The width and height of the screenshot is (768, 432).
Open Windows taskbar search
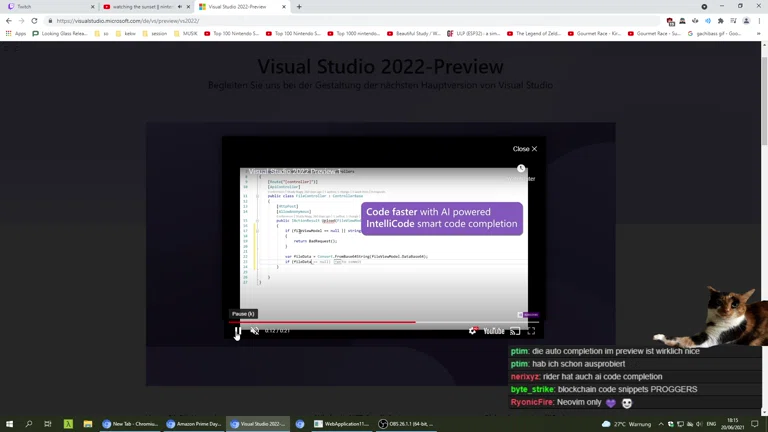click(x=28, y=424)
